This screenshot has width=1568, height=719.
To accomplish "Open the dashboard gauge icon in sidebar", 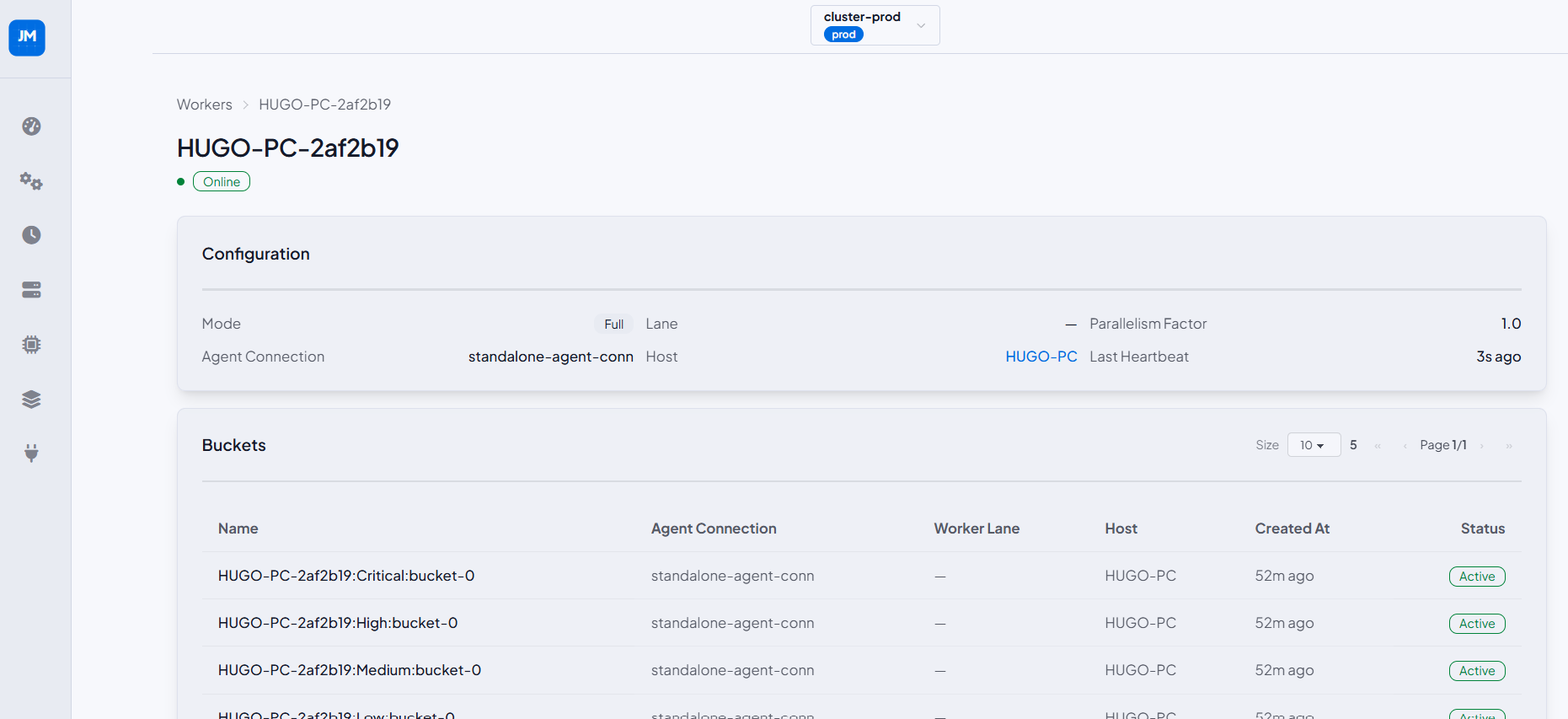I will (x=31, y=126).
